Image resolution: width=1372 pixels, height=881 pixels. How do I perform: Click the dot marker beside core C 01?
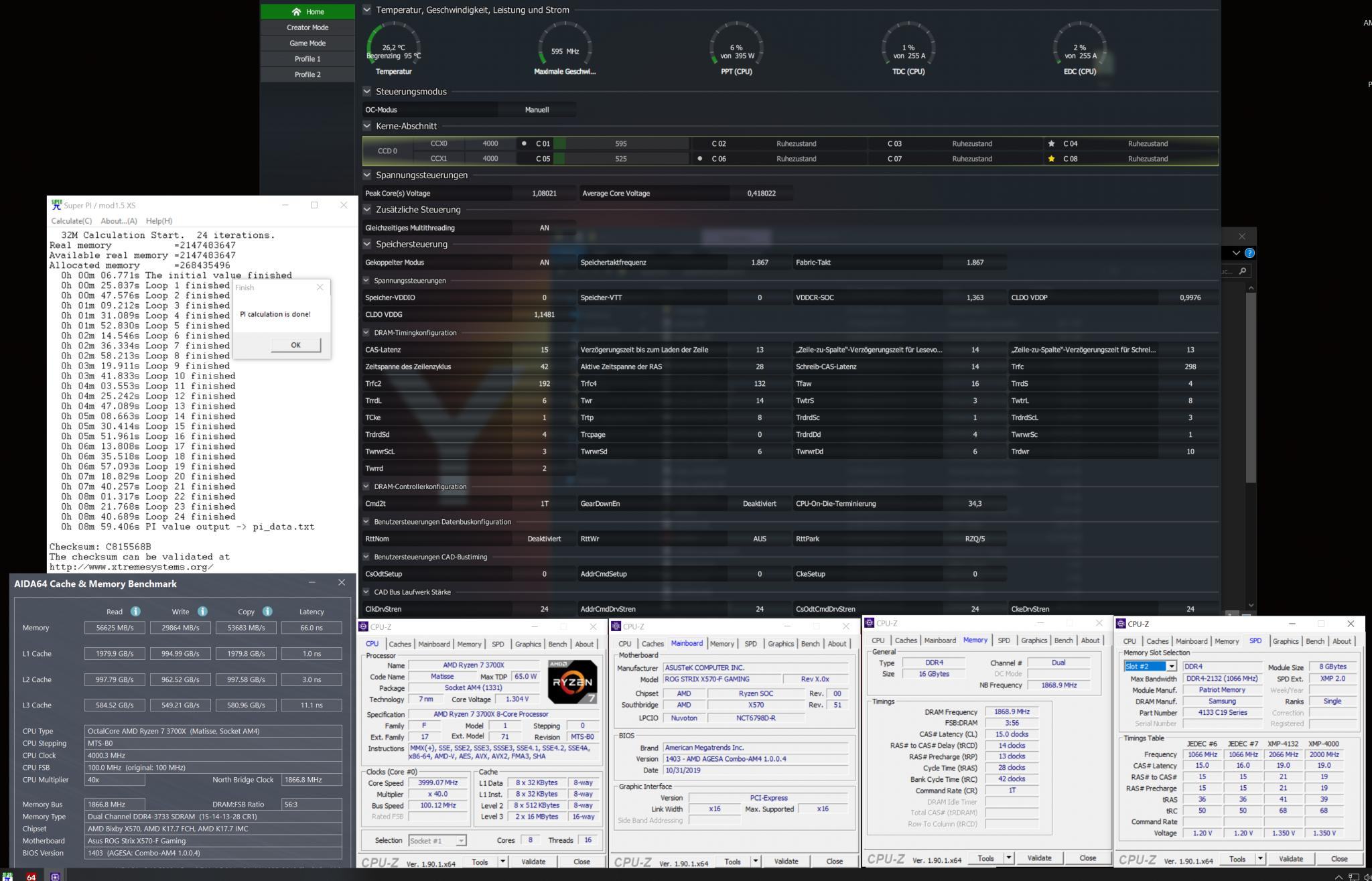524,143
